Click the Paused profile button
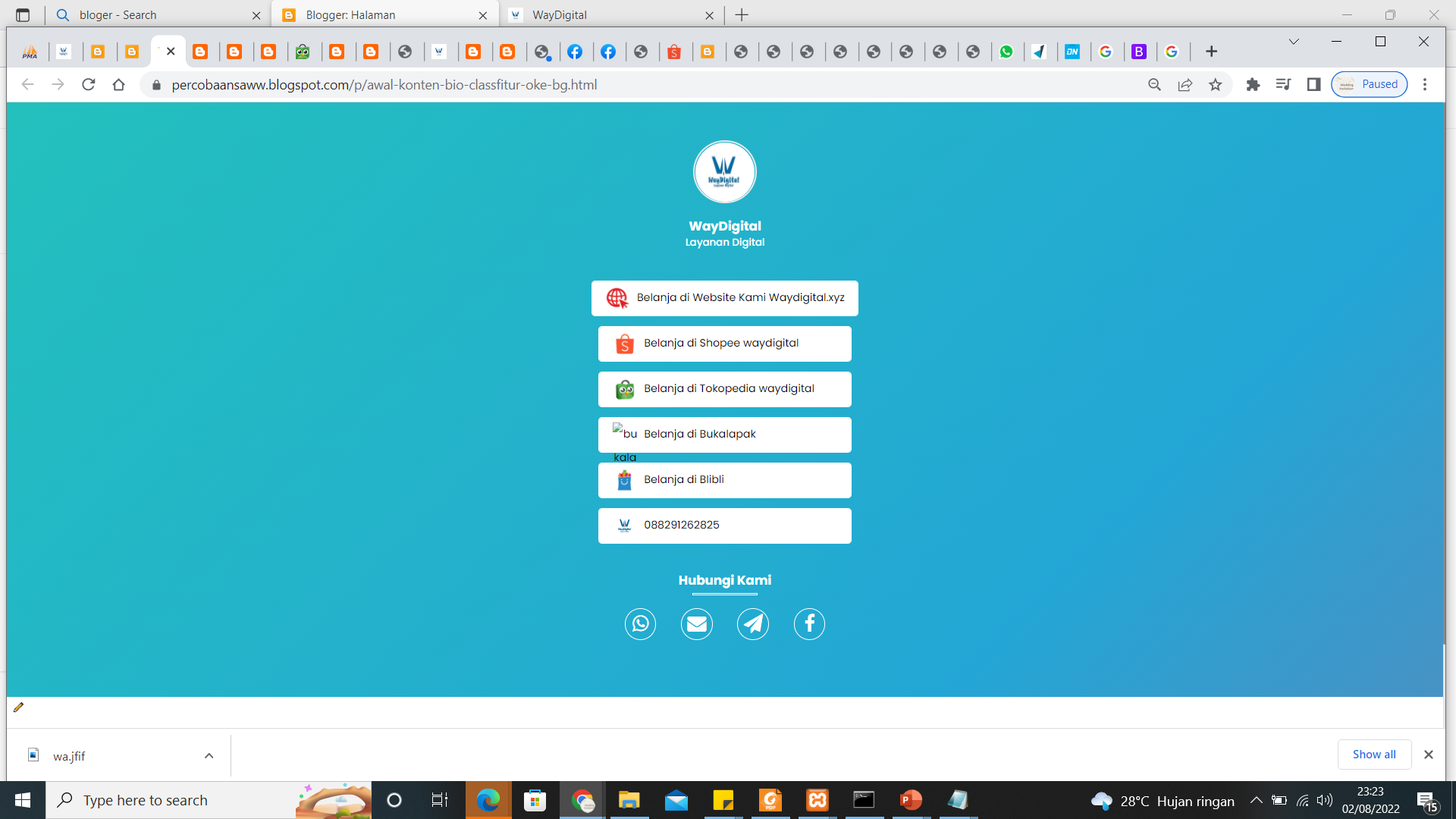Screen dimensions: 1456x819 pos(1370,85)
